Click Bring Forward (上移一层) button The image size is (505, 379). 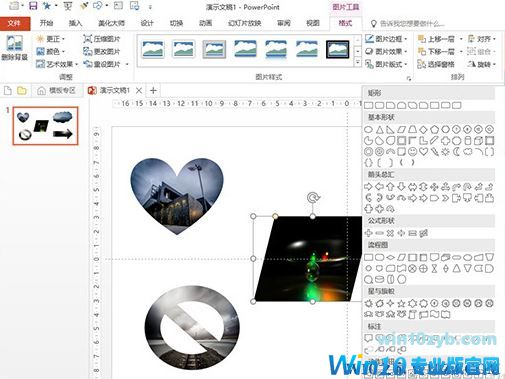coord(437,39)
